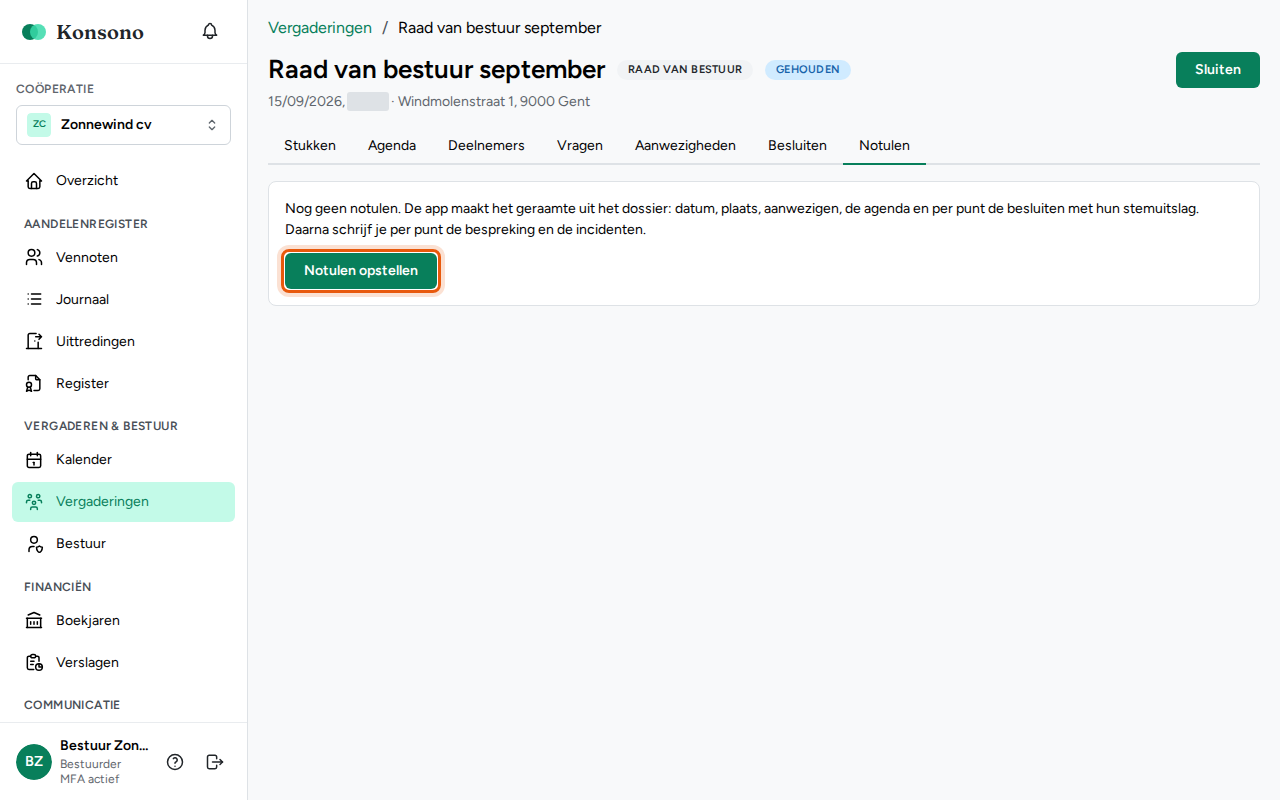1280x800 pixels.
Task: Select the Notulen tab
Action: 884,146
